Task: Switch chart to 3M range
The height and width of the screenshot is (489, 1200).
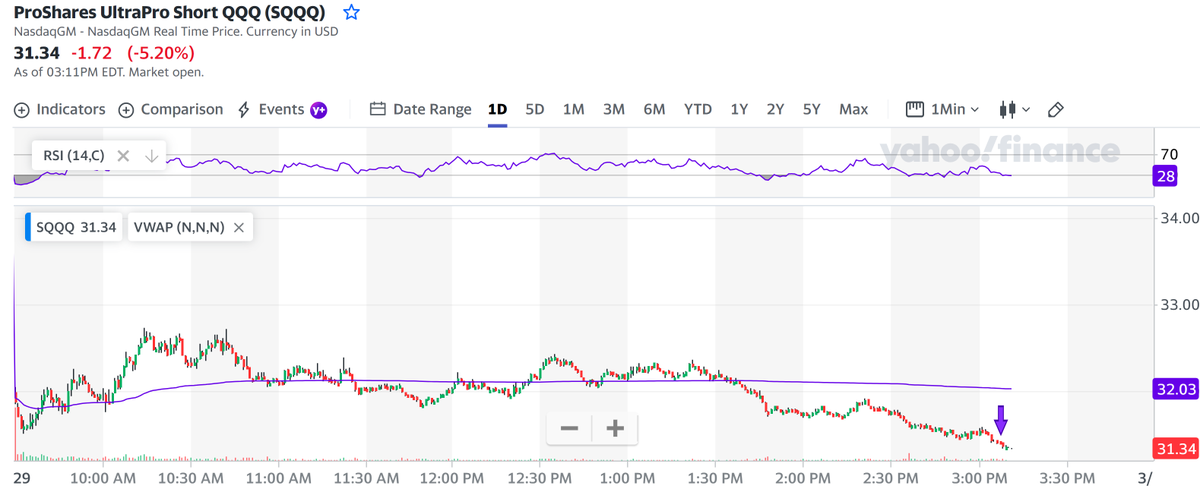Action: tap(613, 109)
